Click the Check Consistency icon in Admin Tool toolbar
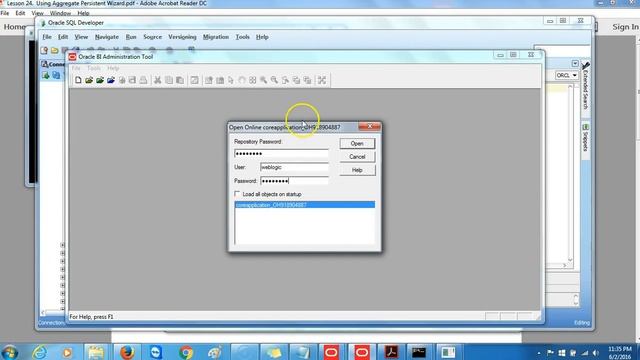640x360 pixels. tap(194, 80)
